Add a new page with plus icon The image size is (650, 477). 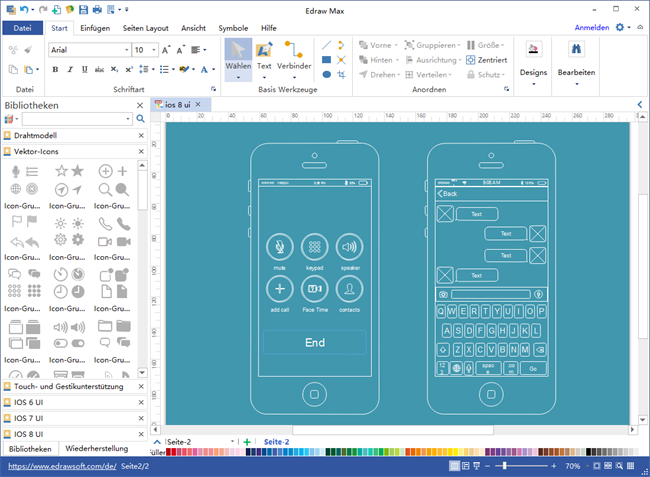247,441
